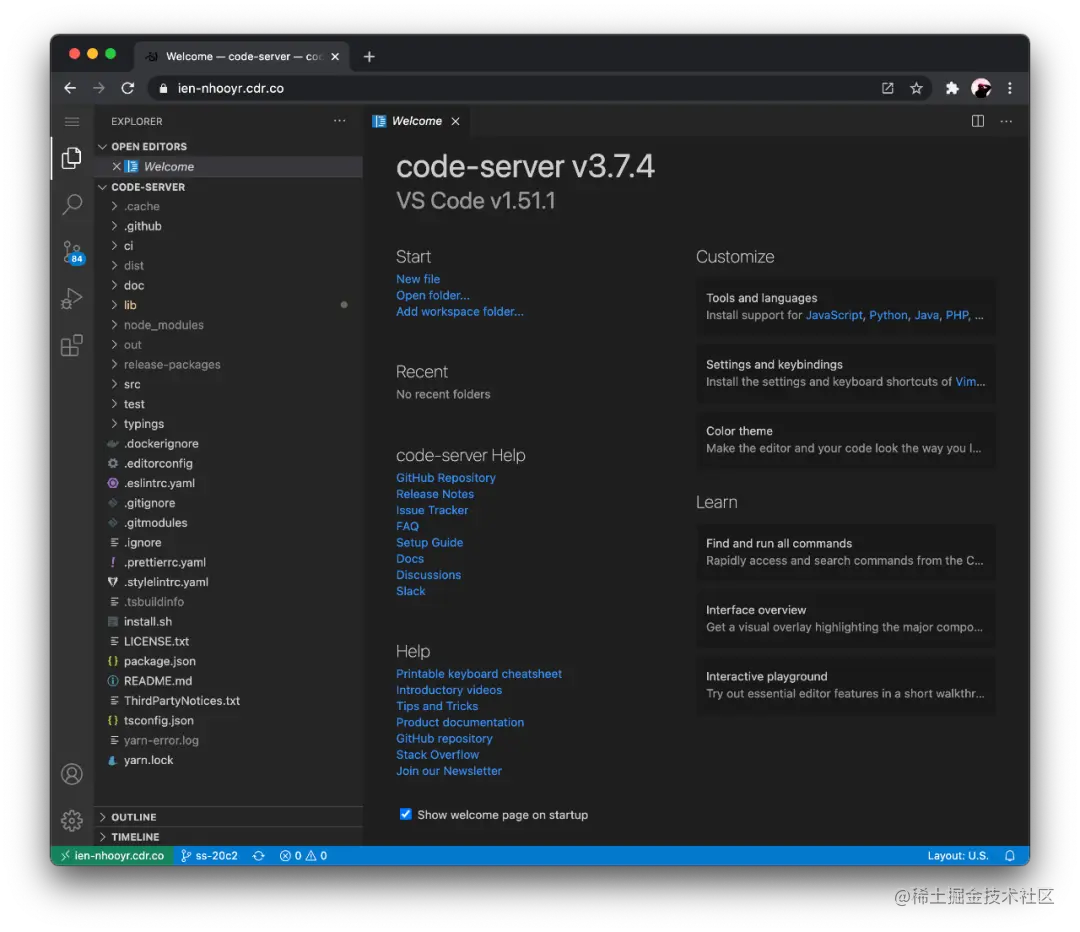1080x932 pixels.
Task: Open the browser profile avatar
Action: (981, 88)
